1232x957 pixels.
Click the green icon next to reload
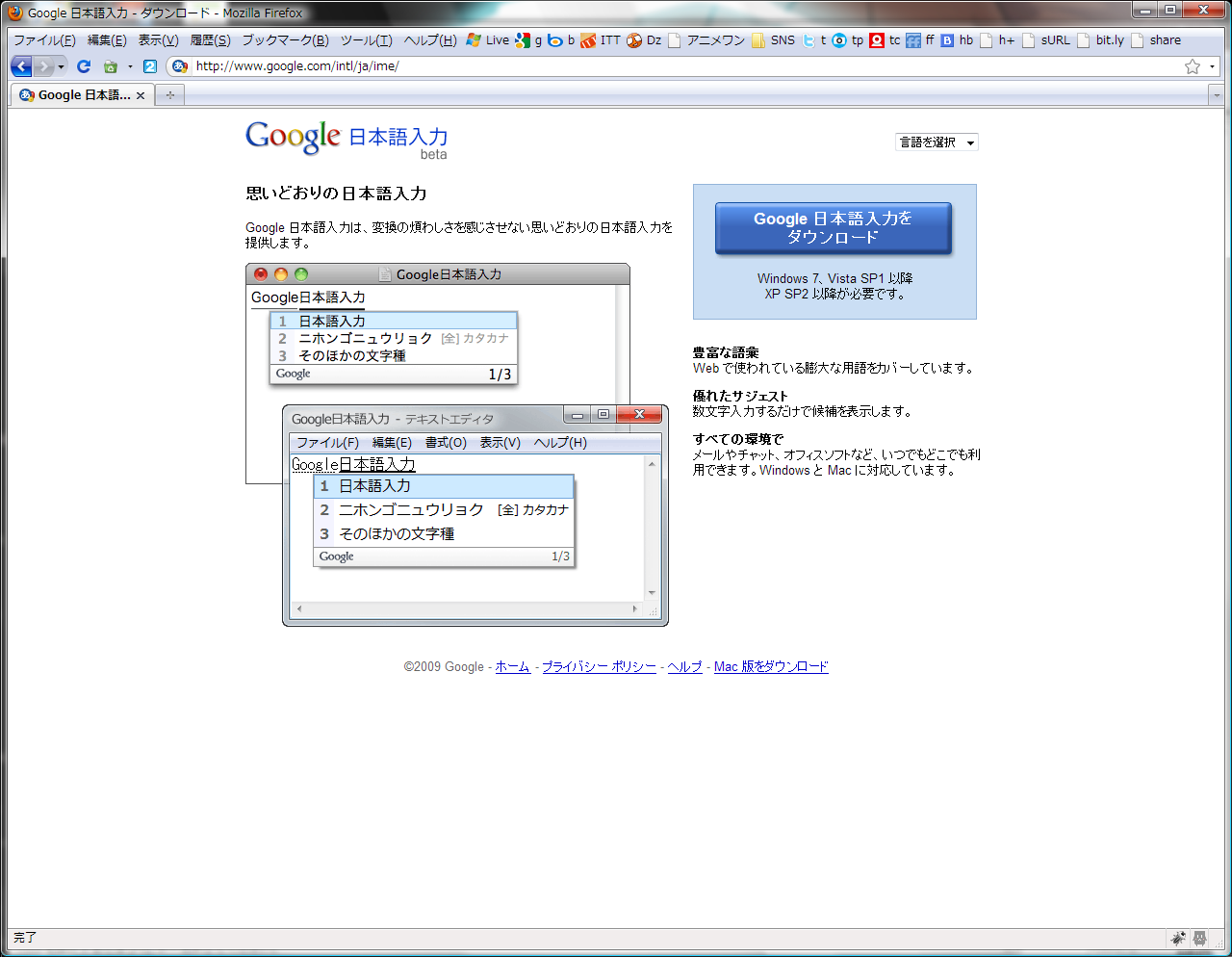pos(110,66)
